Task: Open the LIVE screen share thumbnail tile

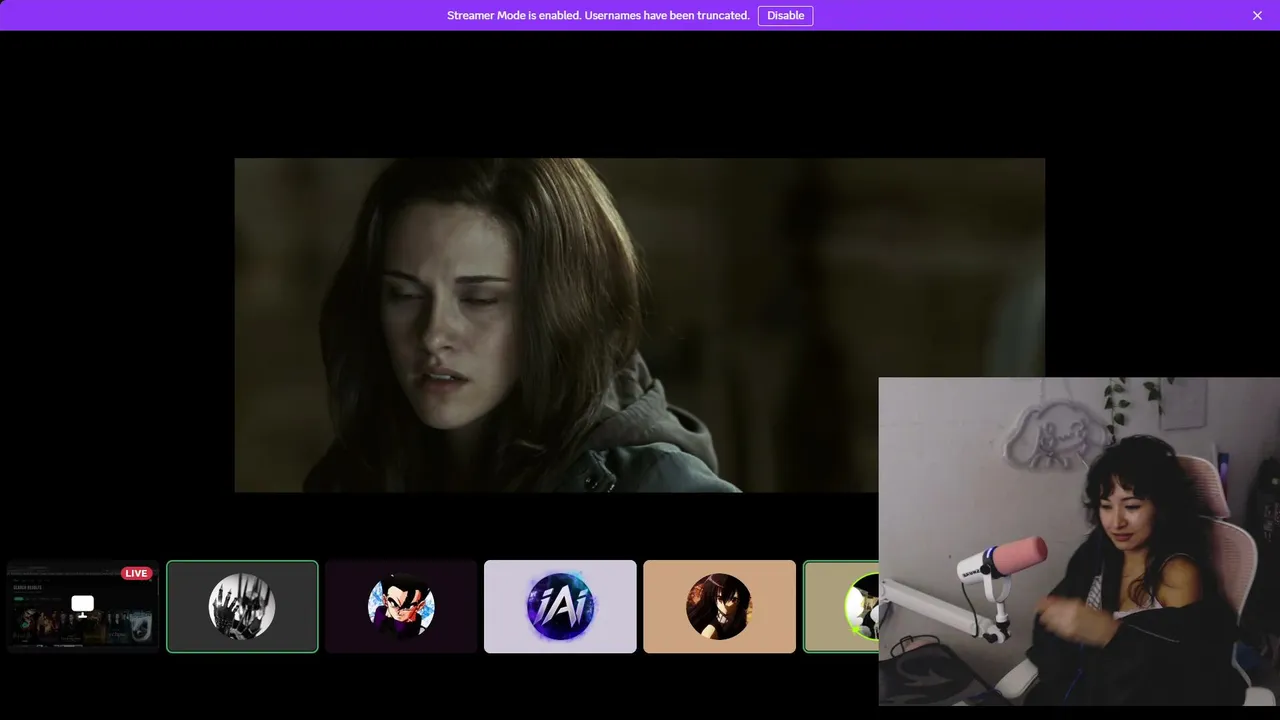Action: pos(83,606)
